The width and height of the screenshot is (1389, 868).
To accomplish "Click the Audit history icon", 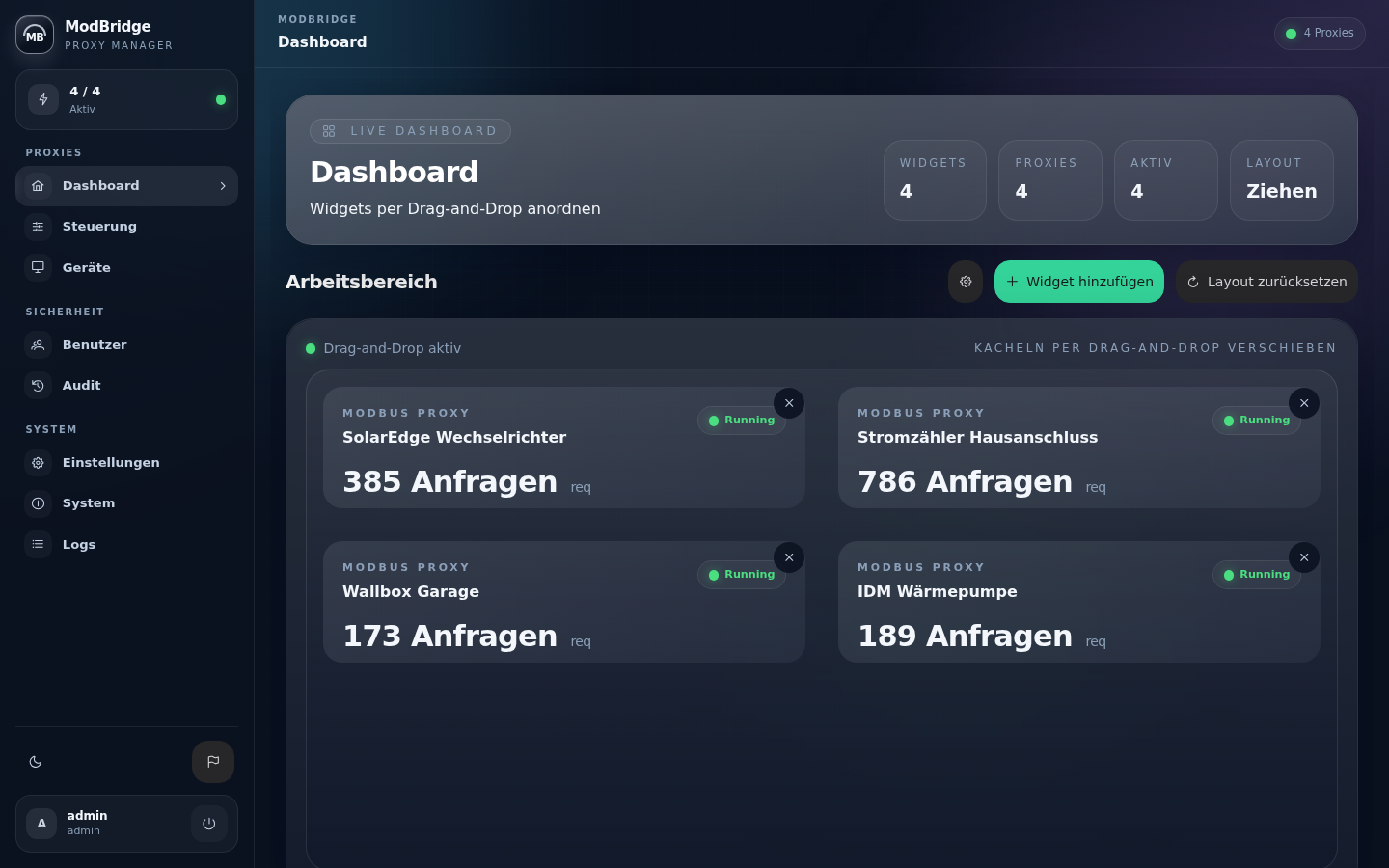I will [38, 386].
